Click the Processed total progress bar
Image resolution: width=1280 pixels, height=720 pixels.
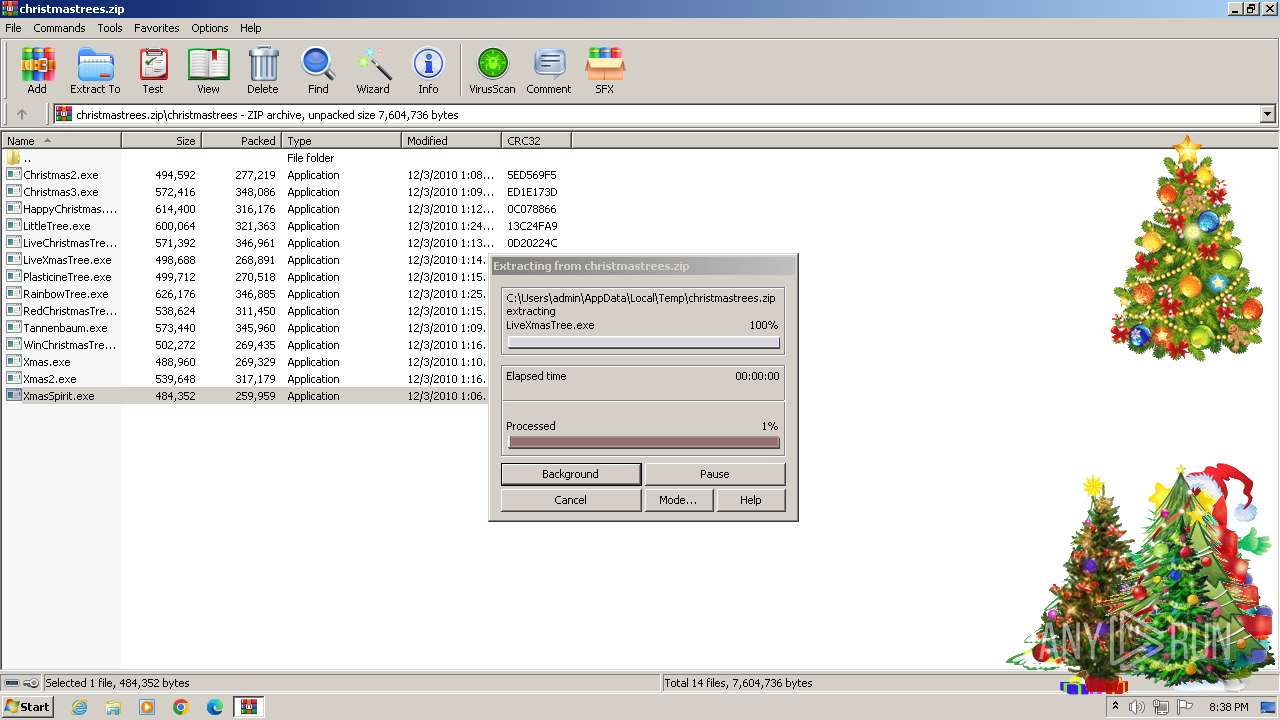[x=643, y=443]
